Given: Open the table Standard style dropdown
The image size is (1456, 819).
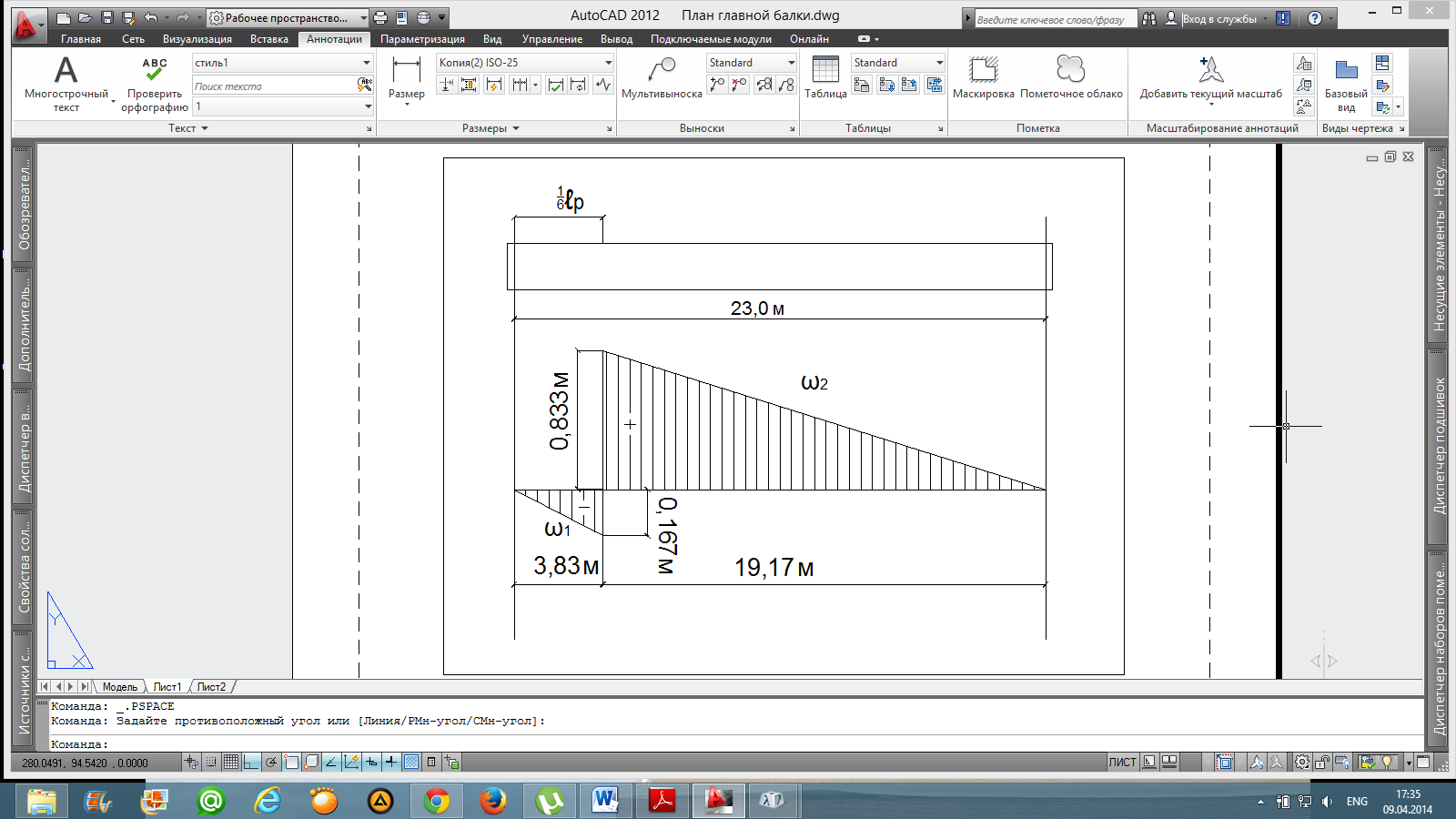Looking at the screenshot, I should click(x=898, y=63).
